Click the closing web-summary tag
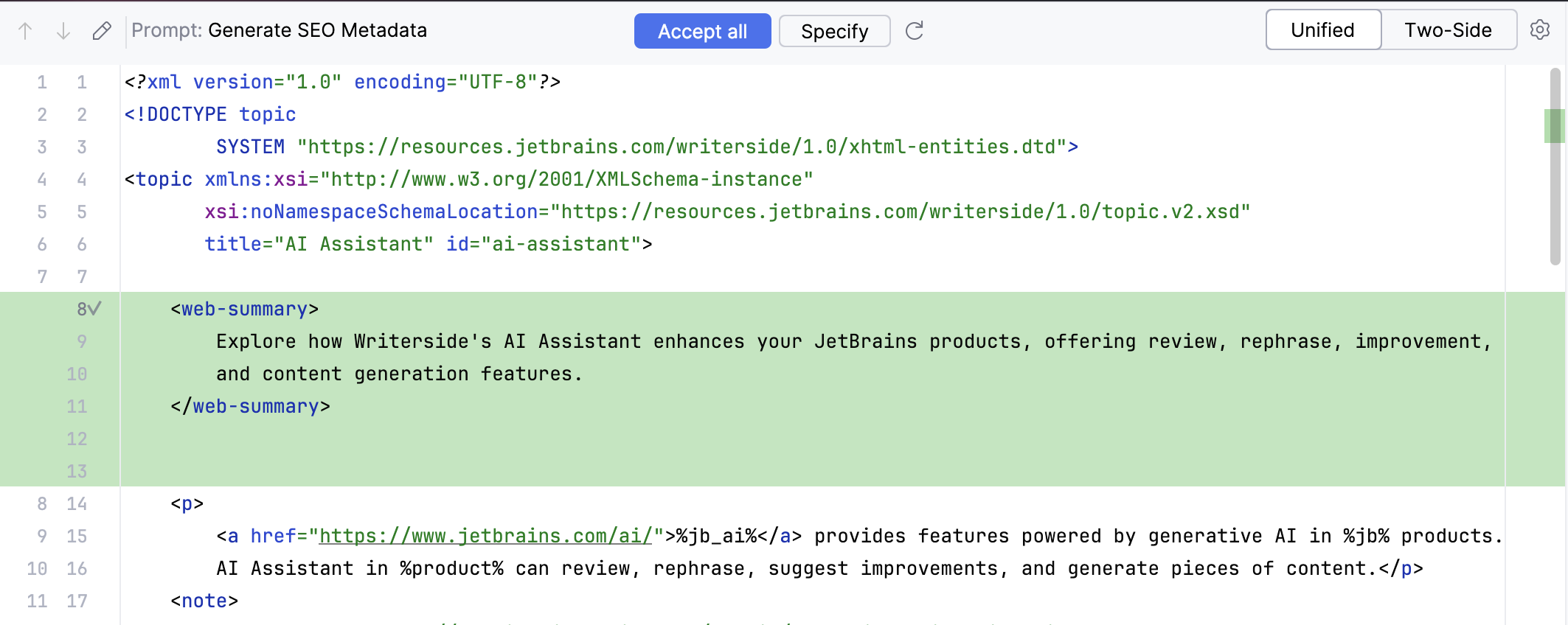This screenshot has height=625, width=1568. pyautogui.click(x=251, y=406)
